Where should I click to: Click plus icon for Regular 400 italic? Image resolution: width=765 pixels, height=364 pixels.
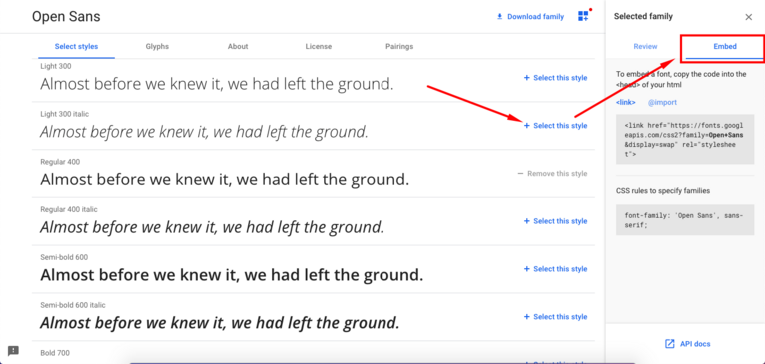pos(526,221)
